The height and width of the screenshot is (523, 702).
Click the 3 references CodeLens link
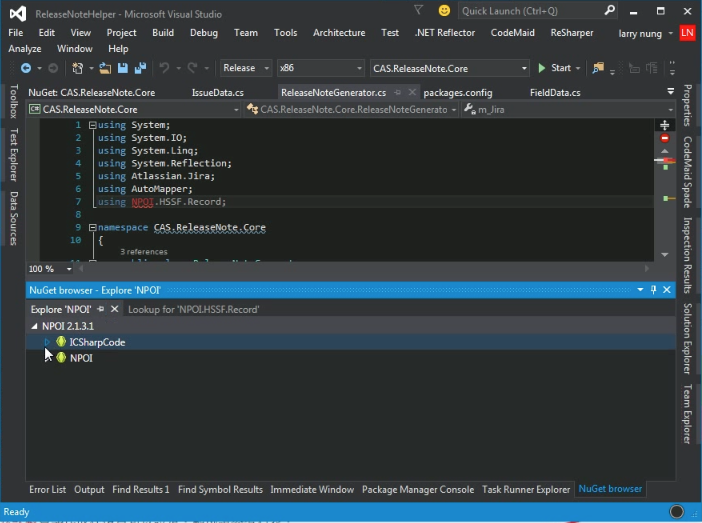tap(144, 252)
